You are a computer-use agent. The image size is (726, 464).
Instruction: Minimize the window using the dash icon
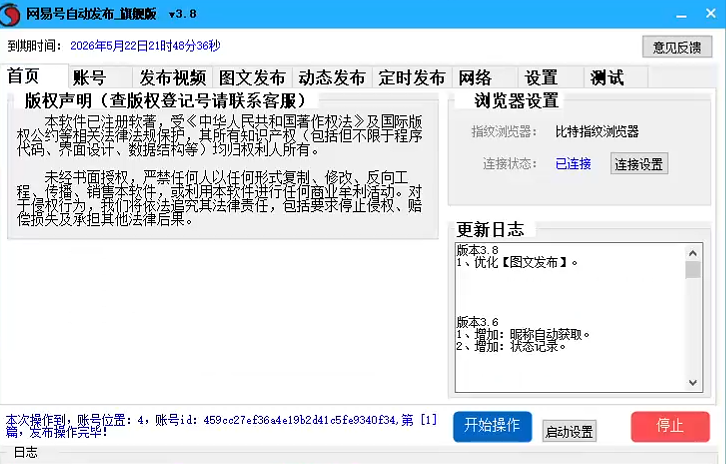click(681, 15)
